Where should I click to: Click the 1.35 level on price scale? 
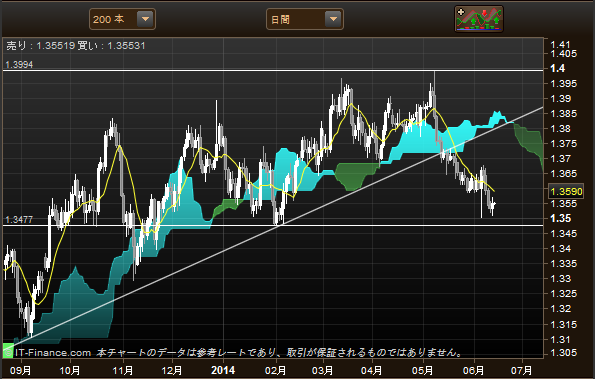[560, 219]
